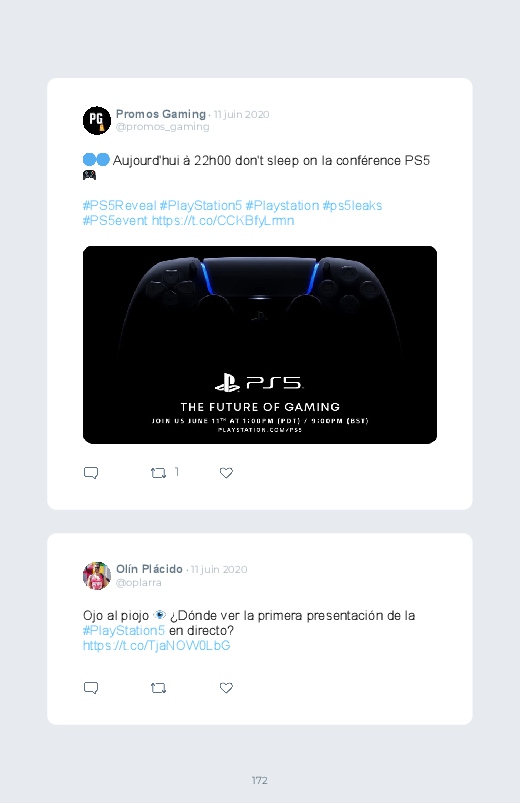Viewport: 520px width, 803px height.
Task: Click the reply icon under Olín Plácido tweet
Action: [x=91, y=688]
